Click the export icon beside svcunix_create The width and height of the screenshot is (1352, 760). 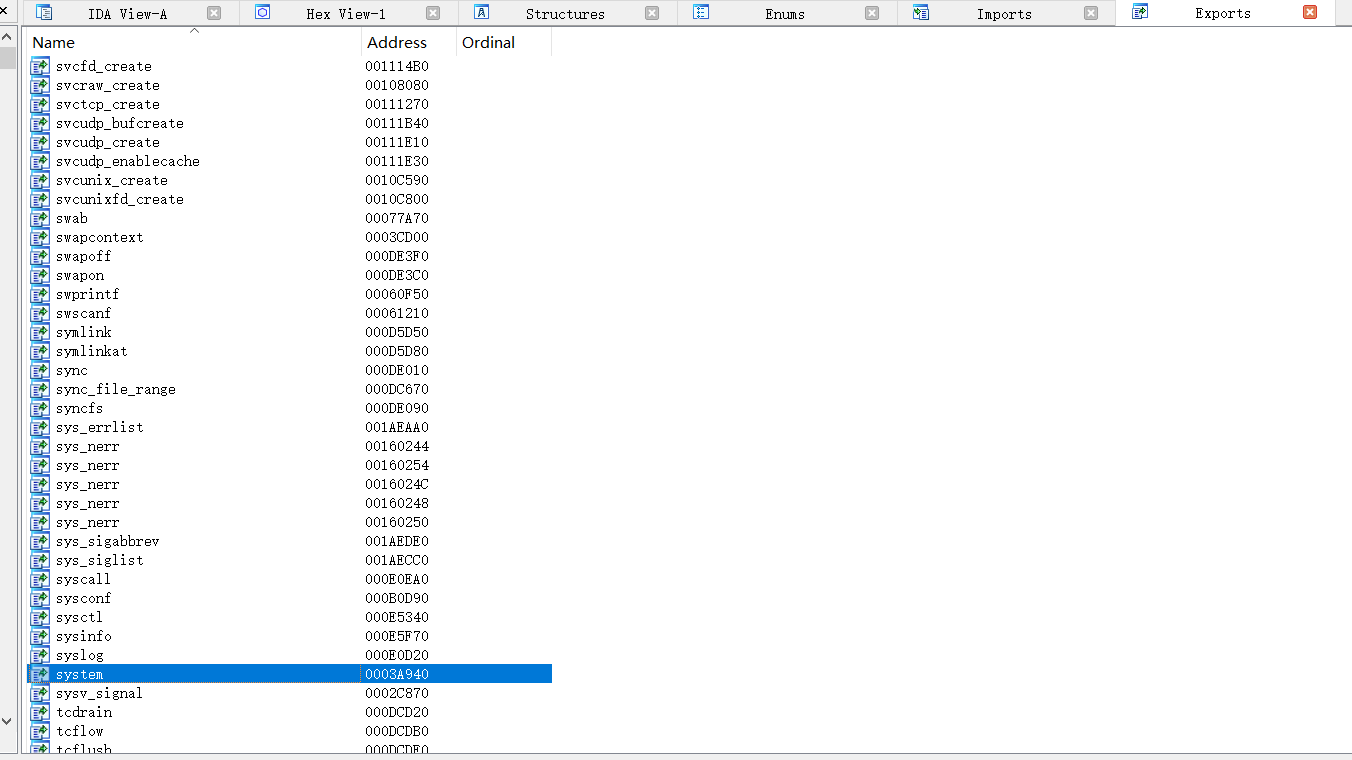tap(39, 180)
